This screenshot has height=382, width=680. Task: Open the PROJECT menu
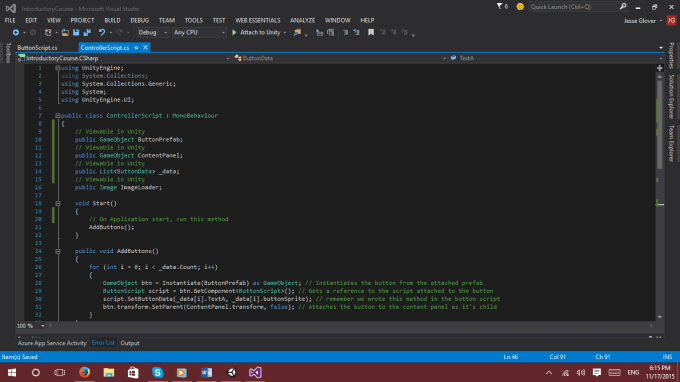click(82, 20)
